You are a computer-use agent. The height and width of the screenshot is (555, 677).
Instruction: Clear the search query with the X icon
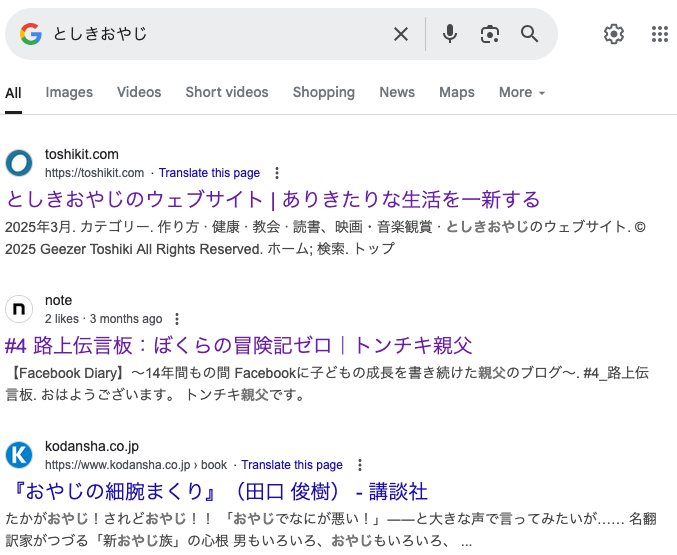point(401,34)
